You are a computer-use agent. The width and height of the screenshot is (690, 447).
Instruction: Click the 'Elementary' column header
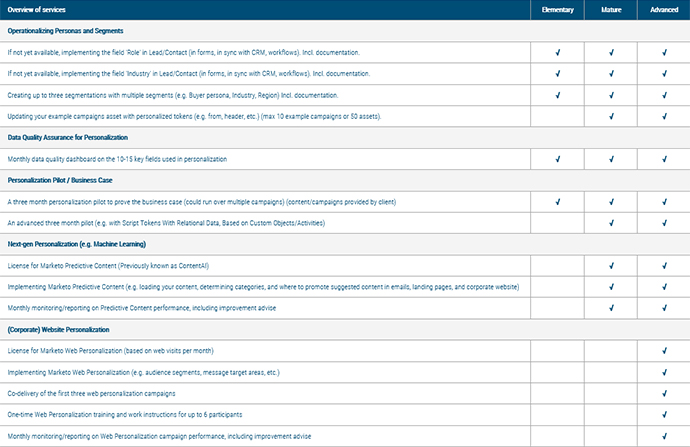pyautogui.click(x=558, y=9)
